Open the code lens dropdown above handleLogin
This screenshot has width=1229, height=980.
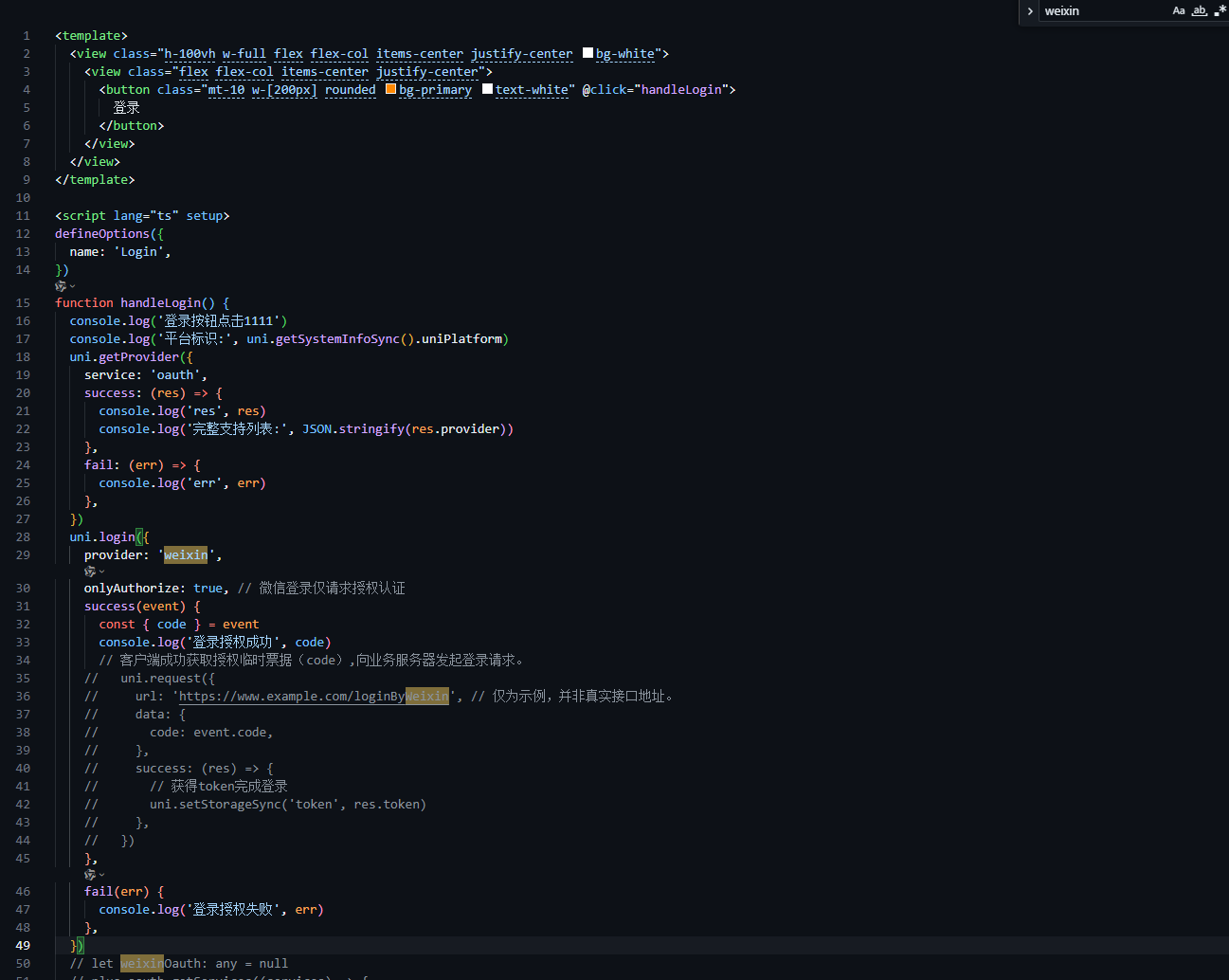(x=72, y=286)
